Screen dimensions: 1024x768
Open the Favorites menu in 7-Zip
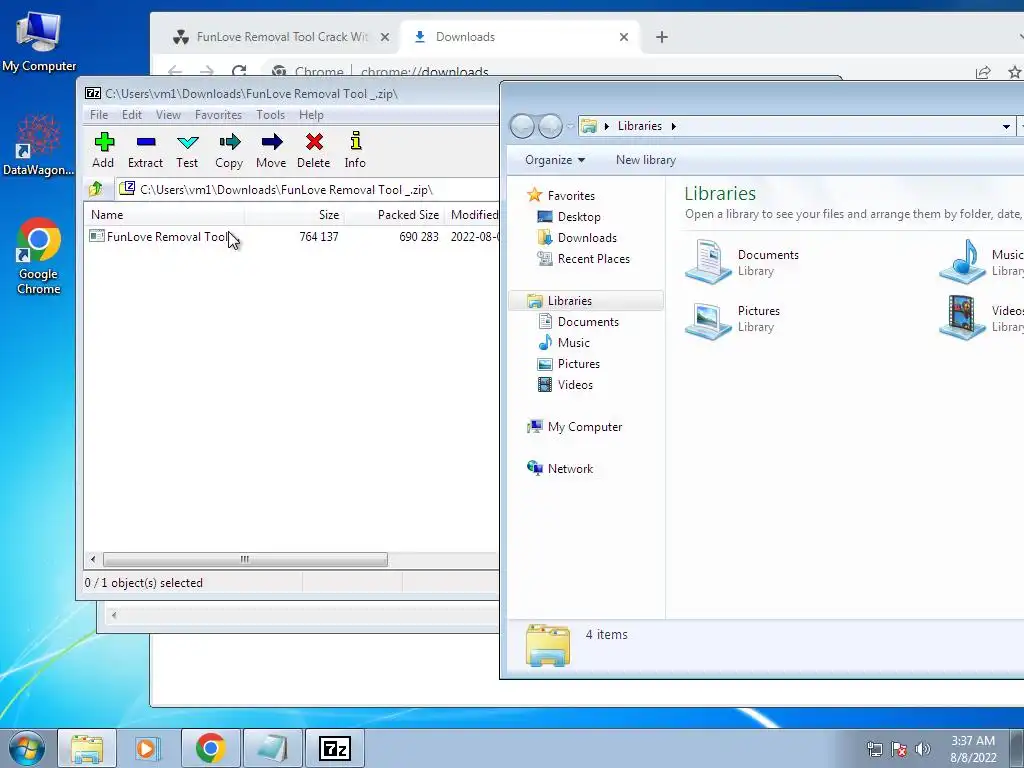pos(219,115)
